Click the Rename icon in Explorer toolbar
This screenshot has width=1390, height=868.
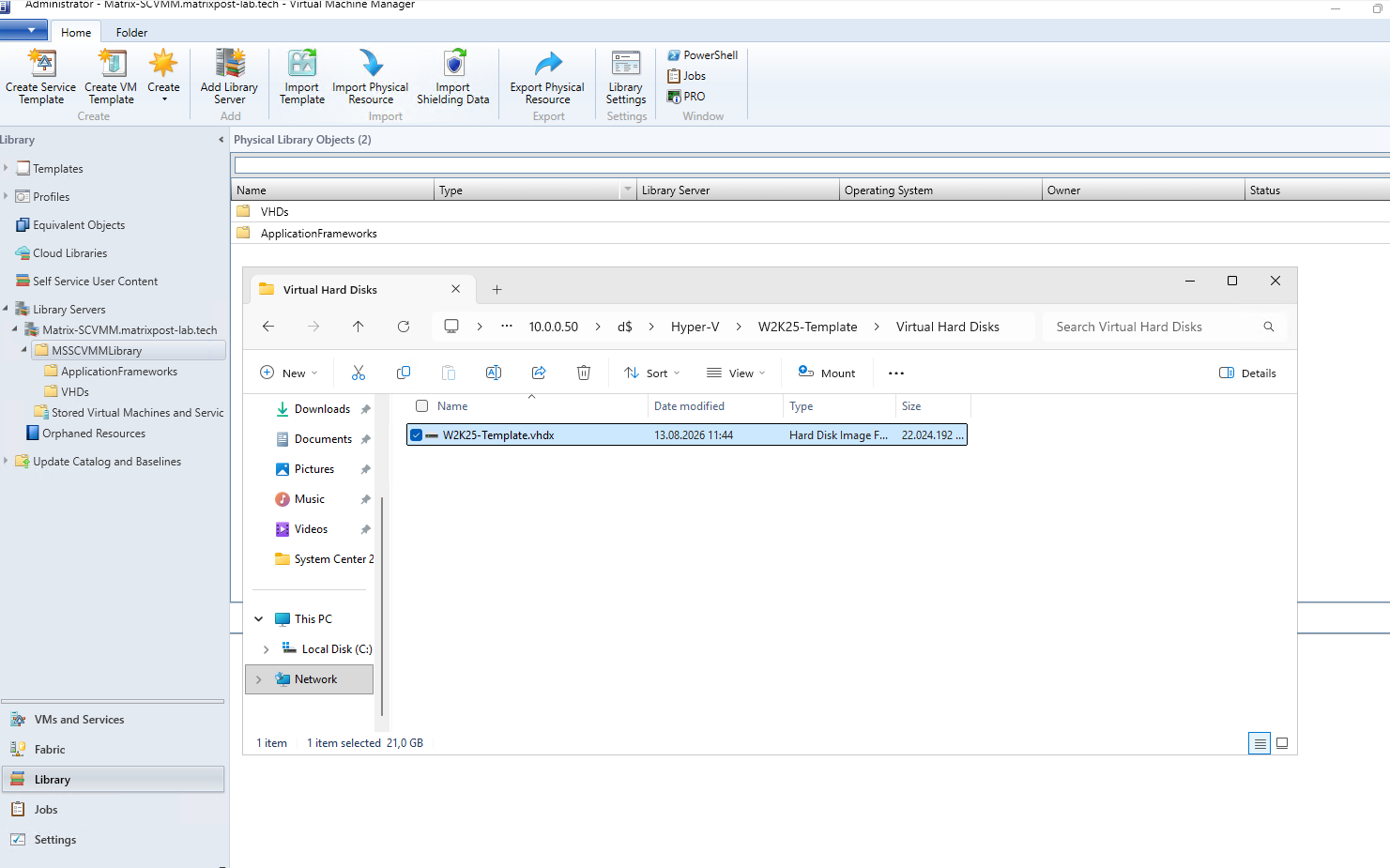click(x=494, y=373)
